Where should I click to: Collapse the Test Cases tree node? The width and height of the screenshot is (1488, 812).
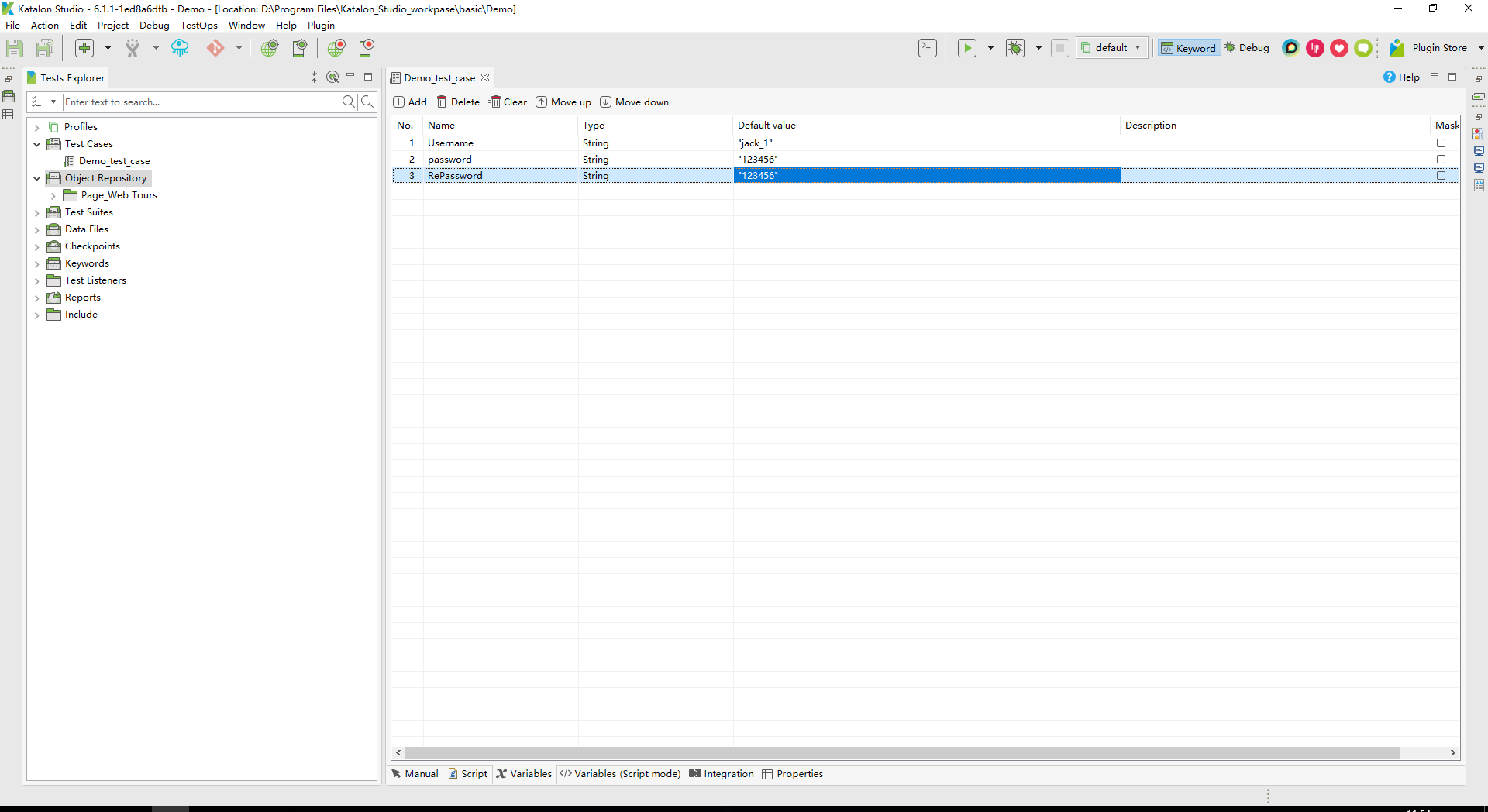[36, 144]
